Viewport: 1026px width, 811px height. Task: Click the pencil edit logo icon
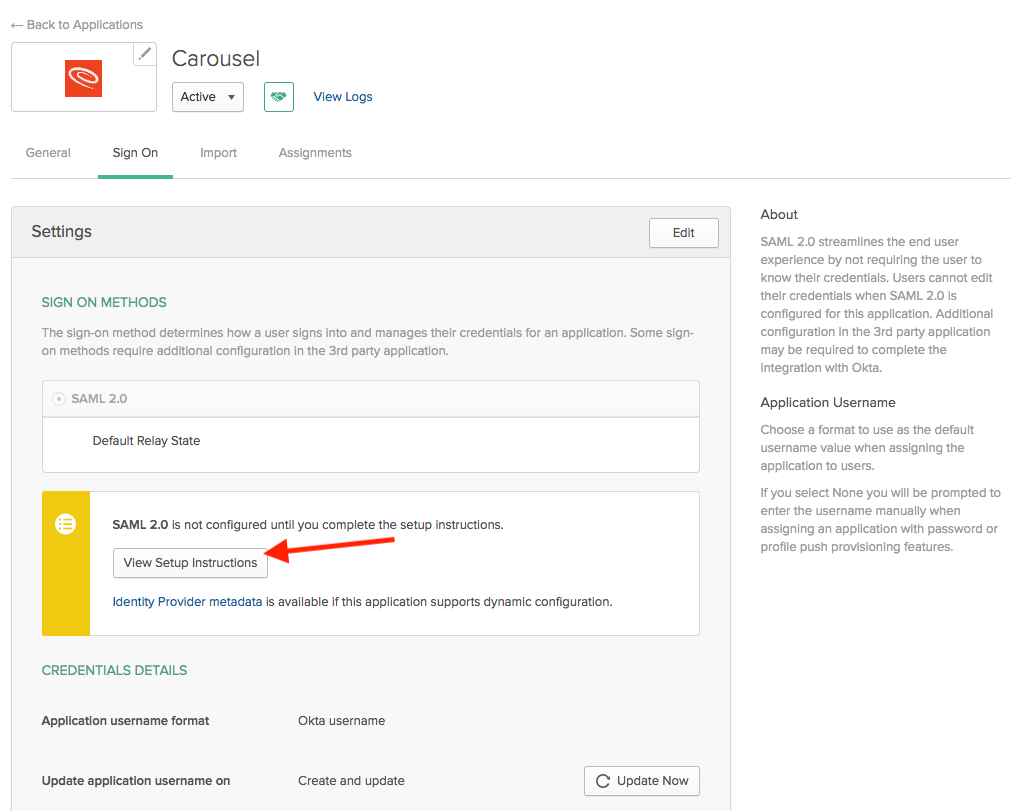[145, 54]
